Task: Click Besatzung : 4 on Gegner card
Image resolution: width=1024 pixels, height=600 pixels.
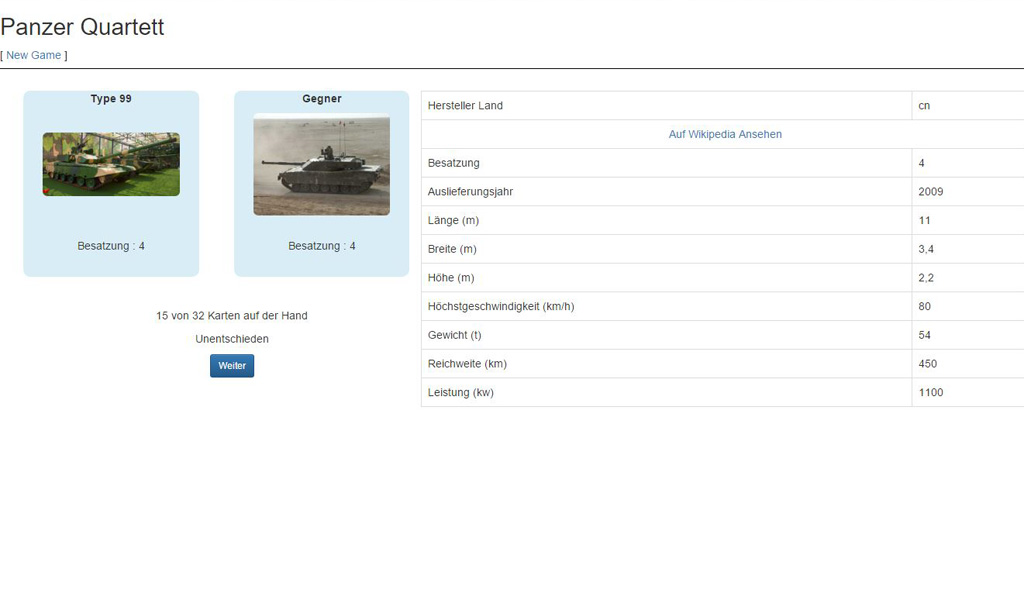Action: point(322,246)
